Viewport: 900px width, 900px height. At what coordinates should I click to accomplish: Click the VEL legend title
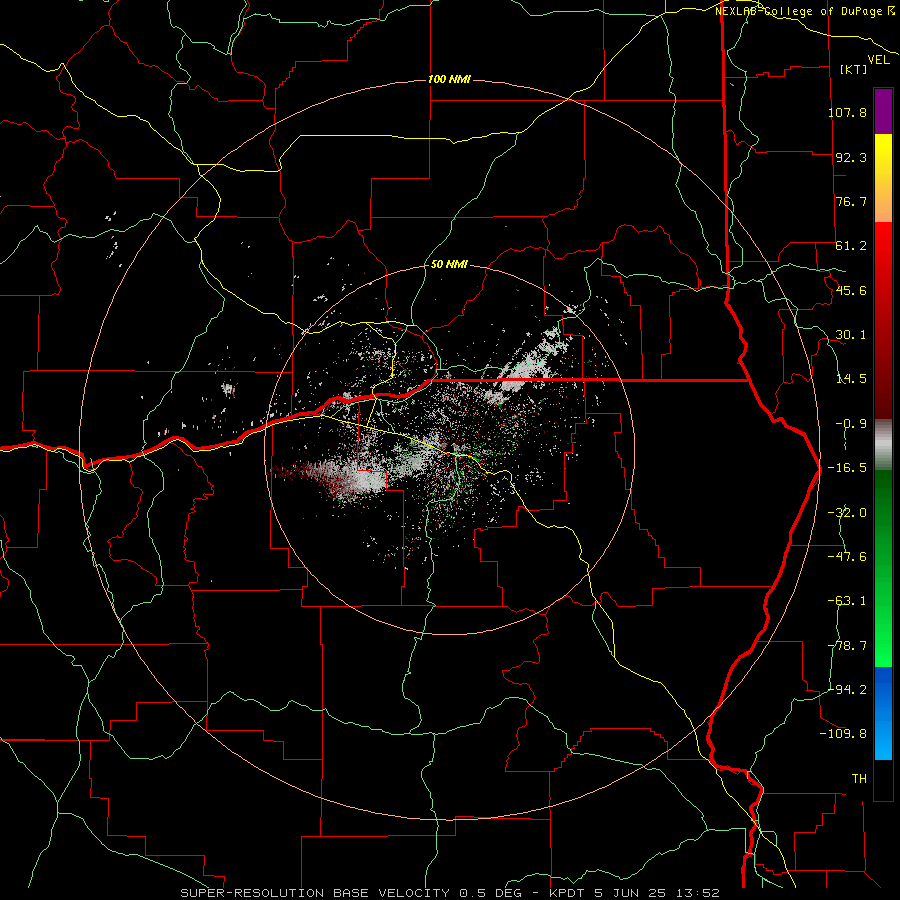point(878,60)
